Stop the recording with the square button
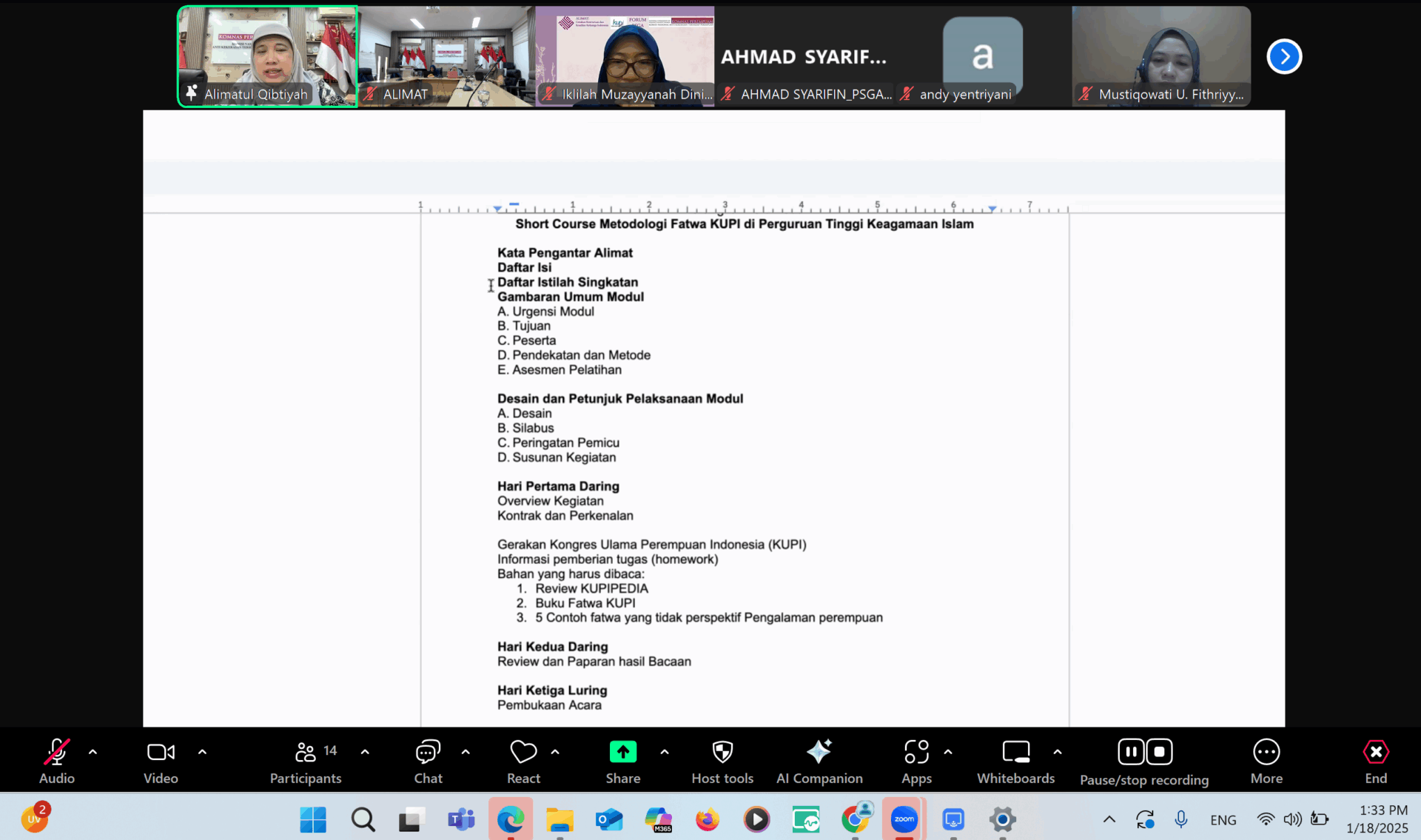This screenshot has width=1421, height=840. [1159, 752]
